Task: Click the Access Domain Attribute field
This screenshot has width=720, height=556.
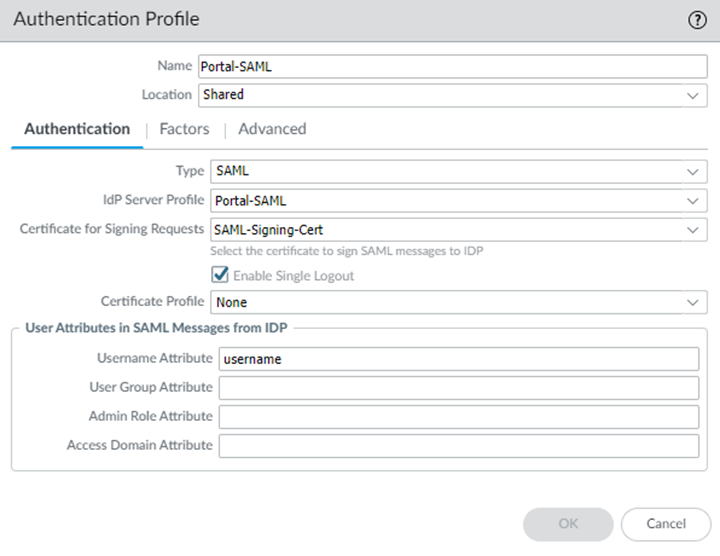Action: coord(458,446)
